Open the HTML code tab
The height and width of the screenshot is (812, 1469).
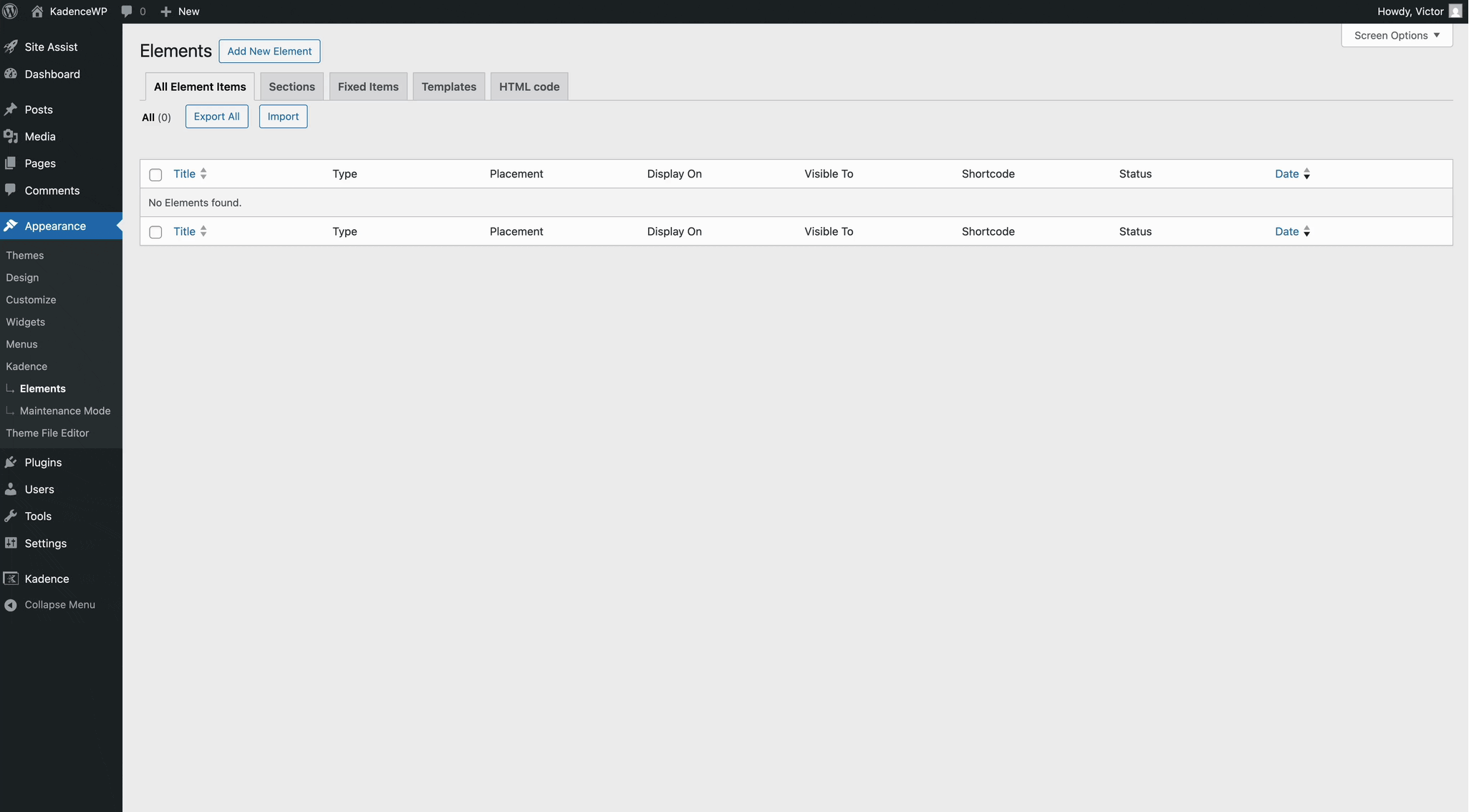click(529, 86)
